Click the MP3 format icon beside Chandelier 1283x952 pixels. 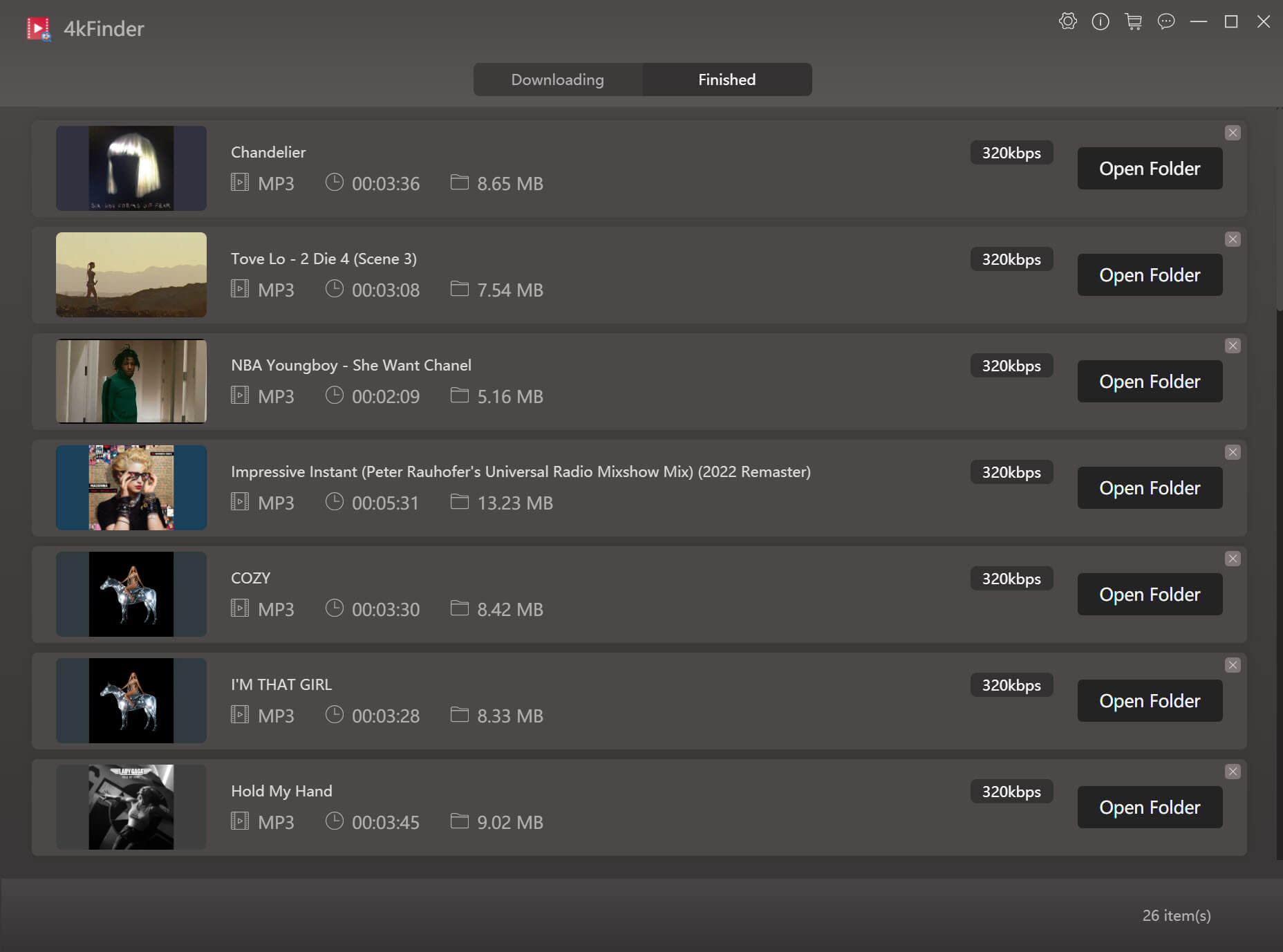pos(240,183)
